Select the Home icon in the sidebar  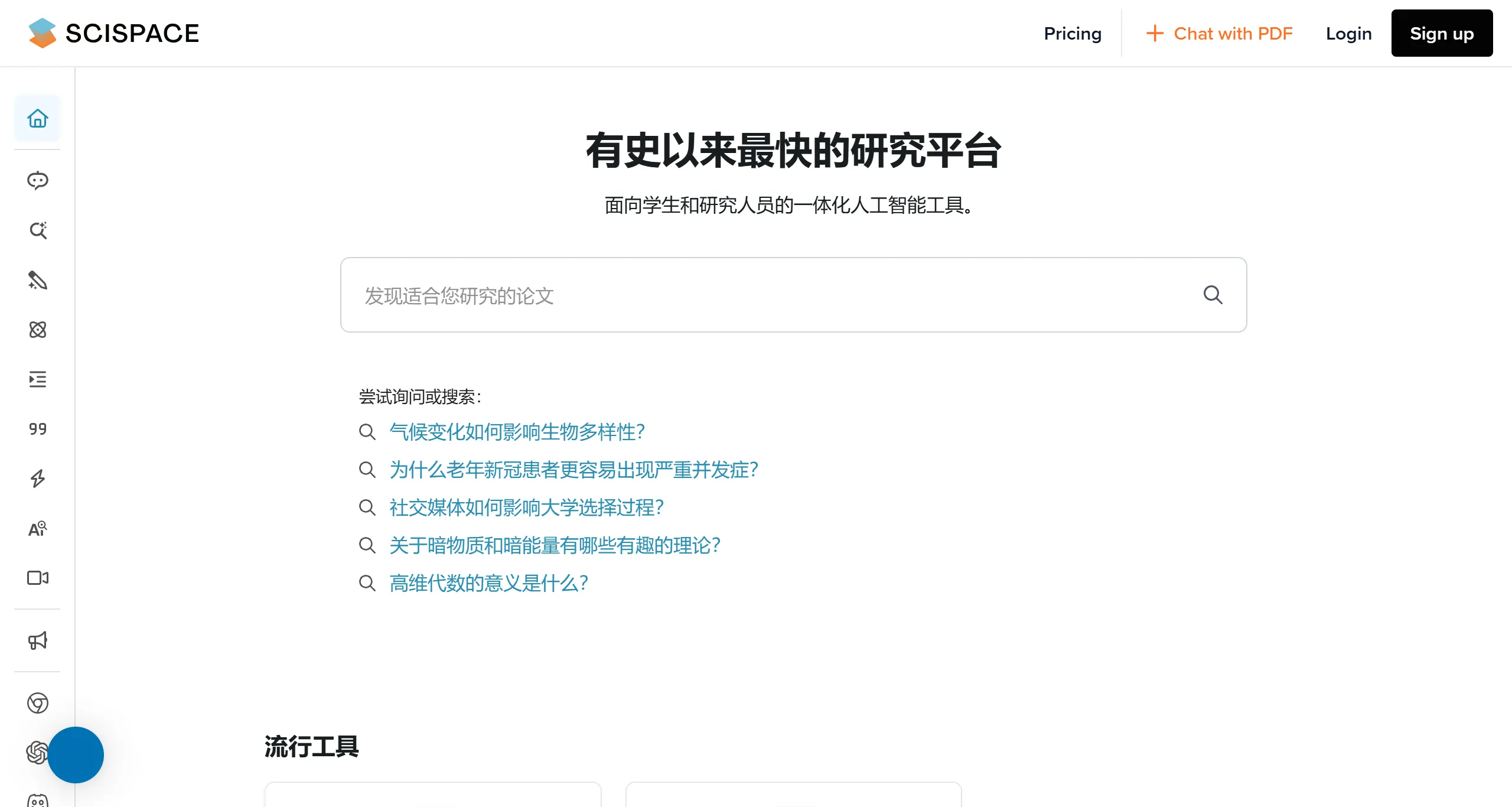37,118
